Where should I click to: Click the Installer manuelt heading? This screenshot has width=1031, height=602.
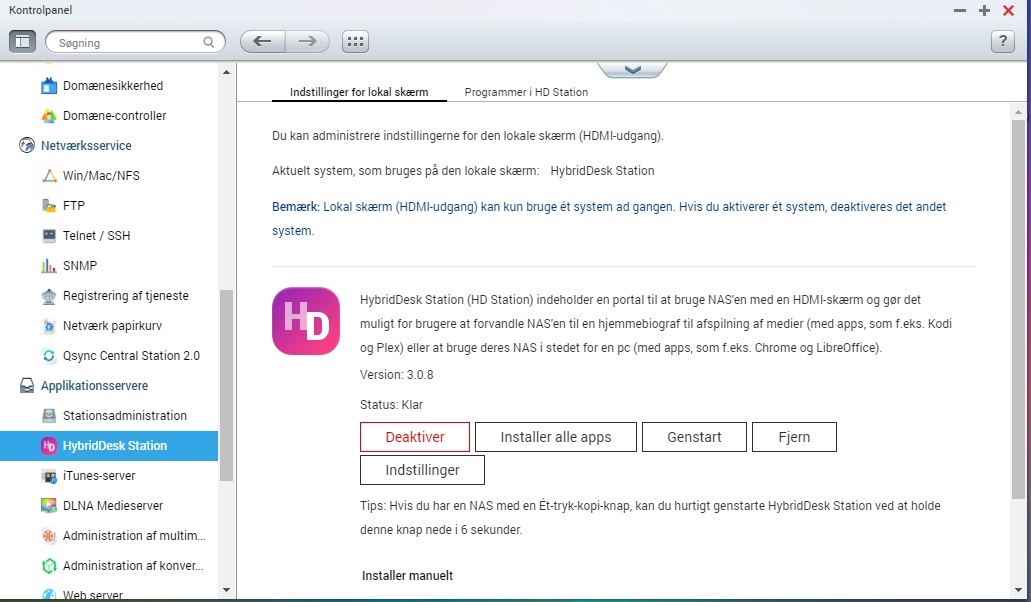[x=407, y=576]
